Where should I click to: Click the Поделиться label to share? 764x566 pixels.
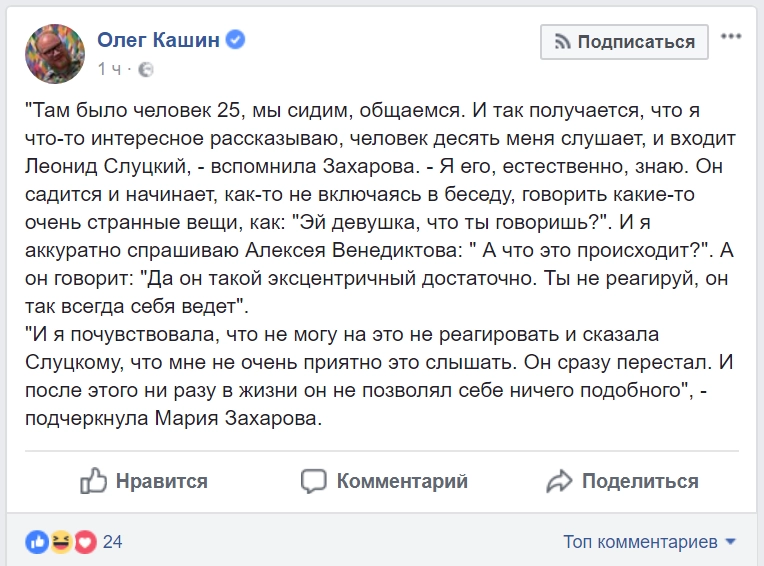coord(640,481)
